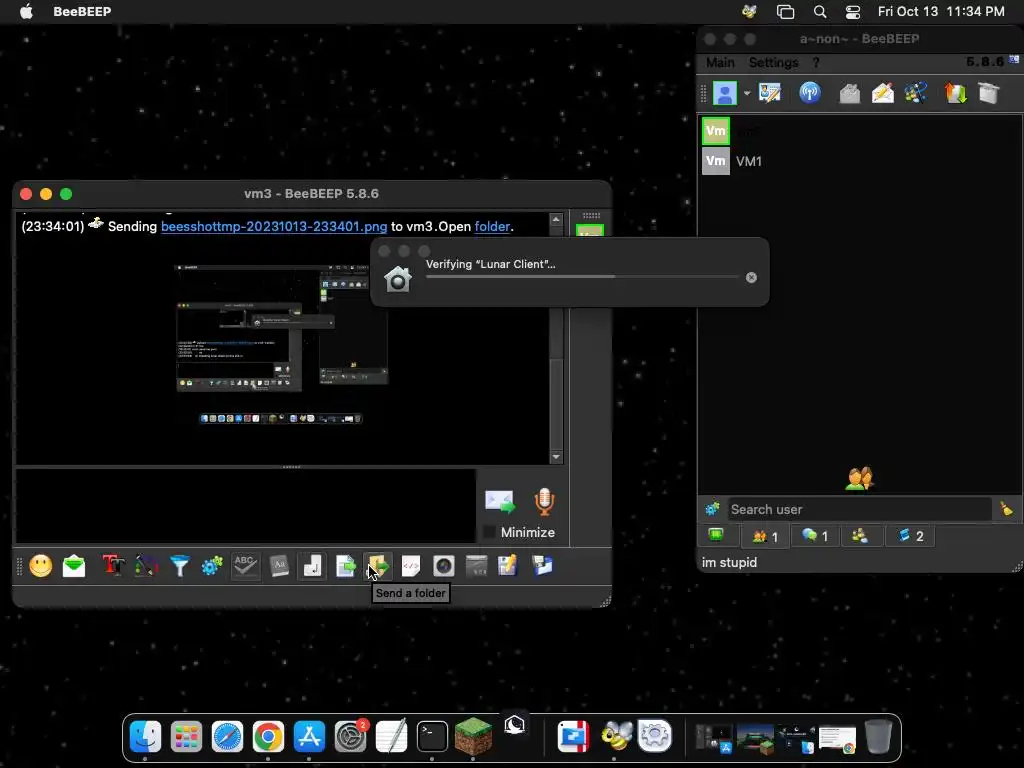Click the gray open-envelope icon in BeeBEEP toolbar
Screen dimensions: 1024x768
850,93
